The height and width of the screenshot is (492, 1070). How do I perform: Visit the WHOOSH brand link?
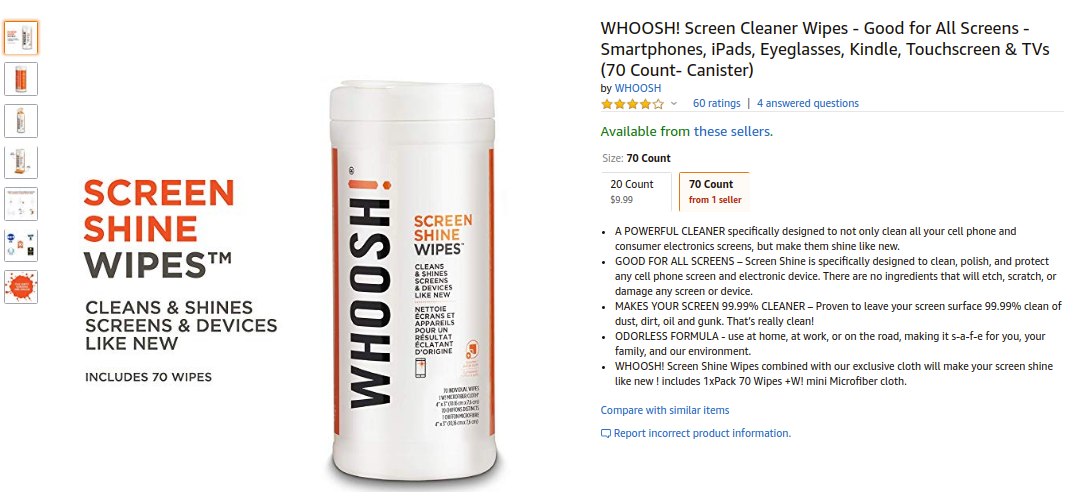(x=637, y=88)
